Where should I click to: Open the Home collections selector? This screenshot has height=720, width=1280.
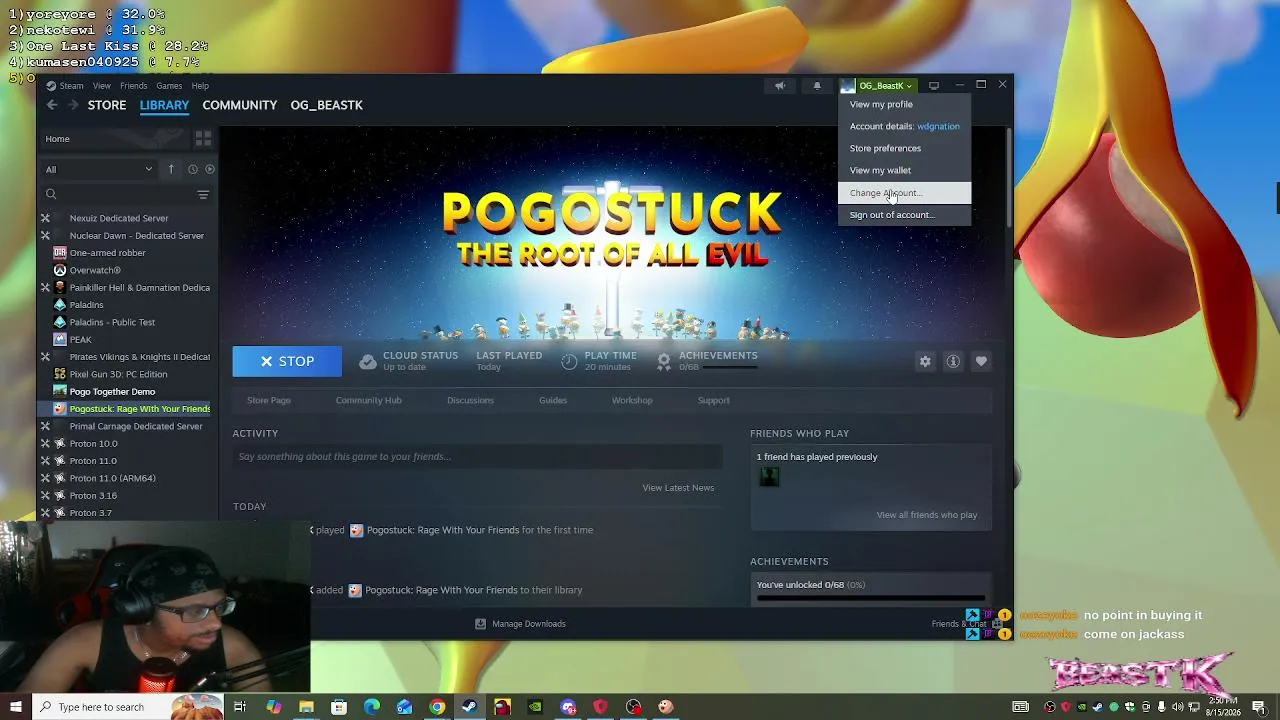click(114, 139)
